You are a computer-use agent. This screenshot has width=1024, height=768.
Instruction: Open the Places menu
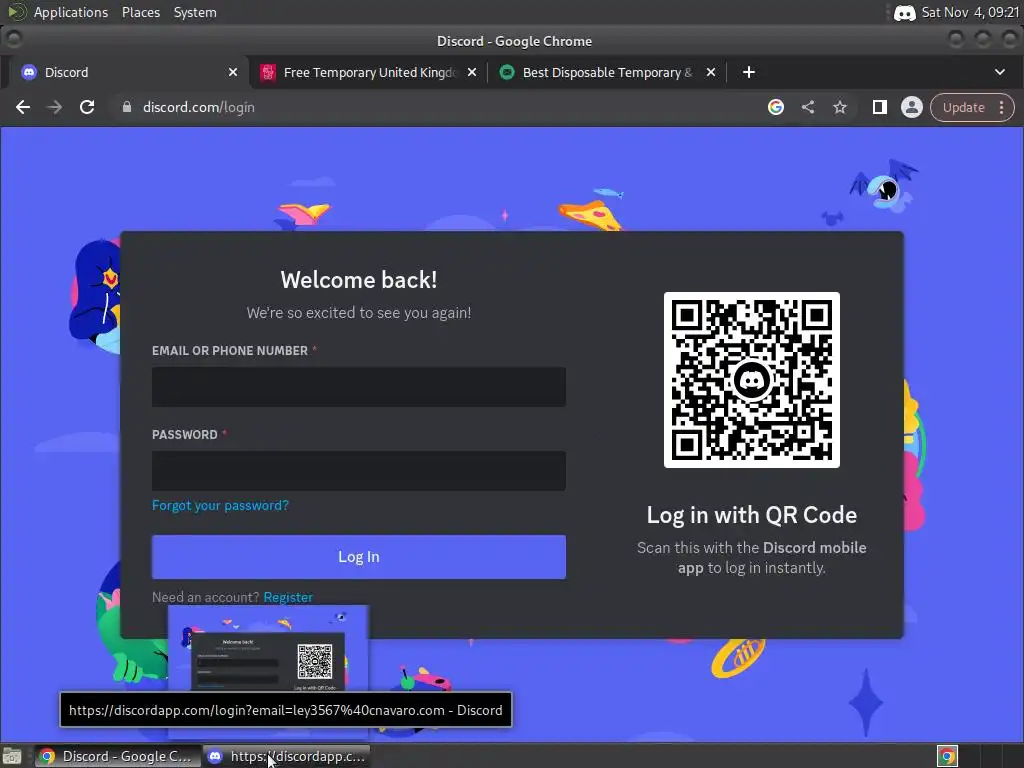click(140, 12)
